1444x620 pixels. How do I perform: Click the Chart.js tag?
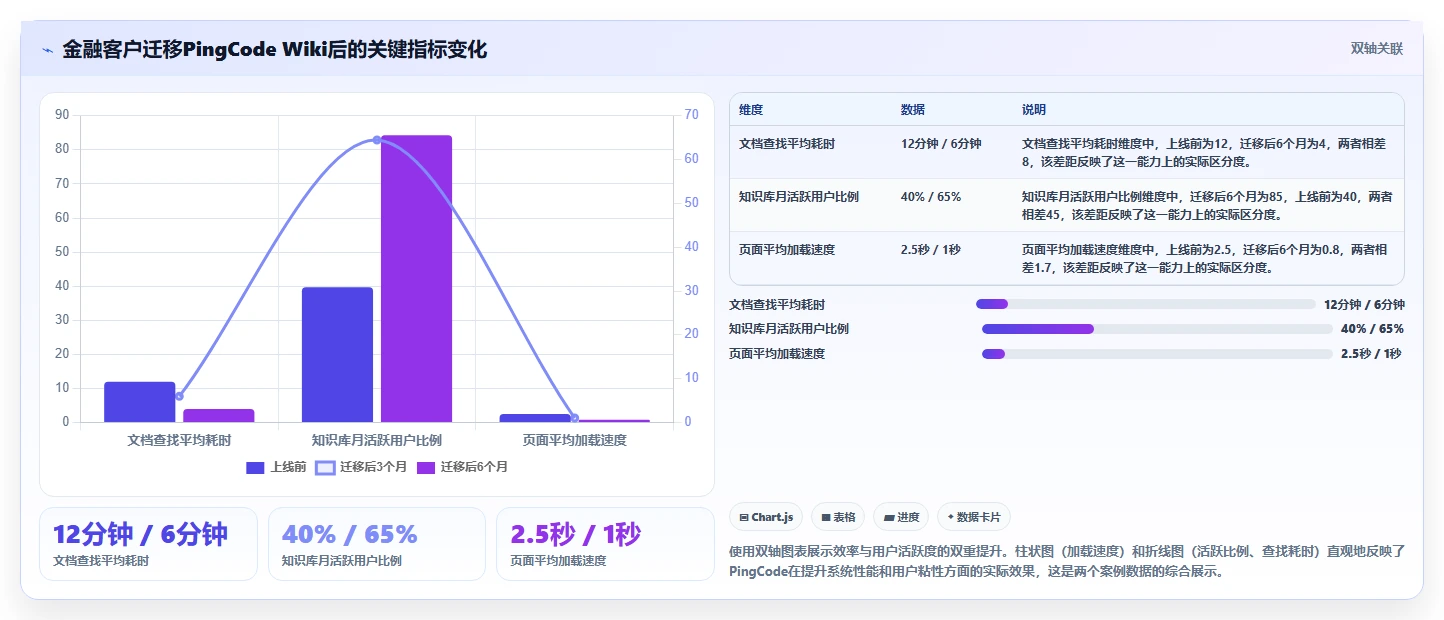click(x=766, y=517)
